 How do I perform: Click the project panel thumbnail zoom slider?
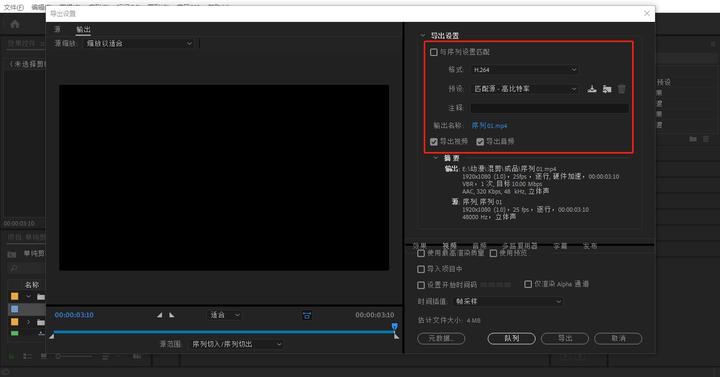coord(73,356)
